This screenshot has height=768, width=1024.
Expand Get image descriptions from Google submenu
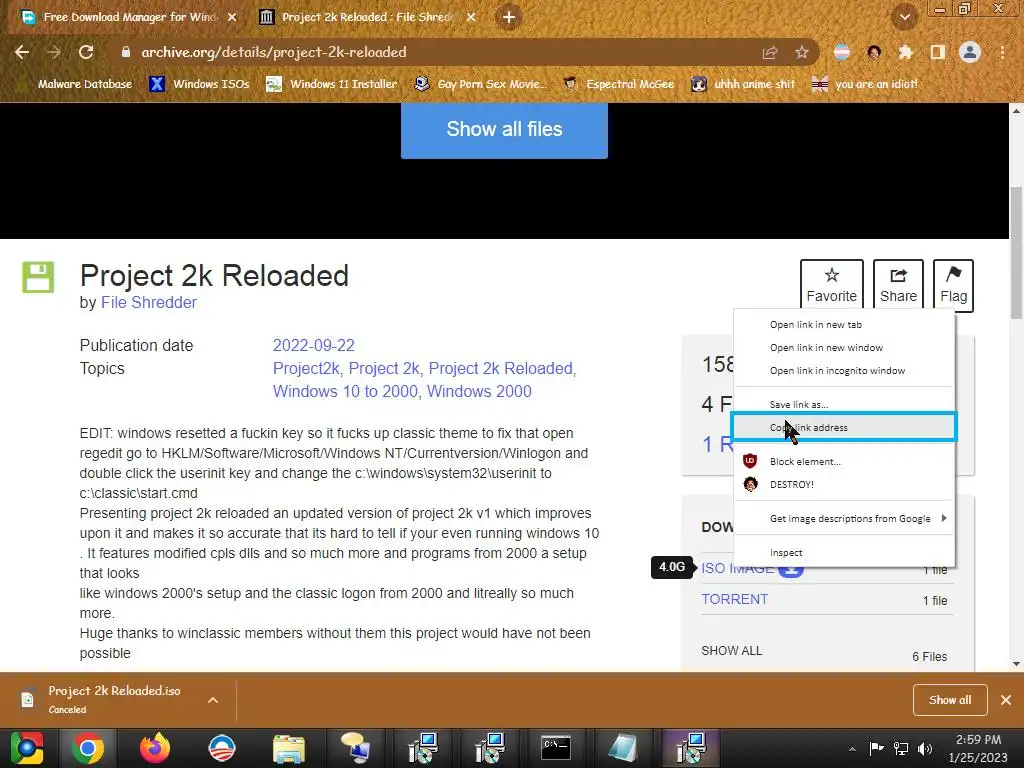tap(844, 518)
